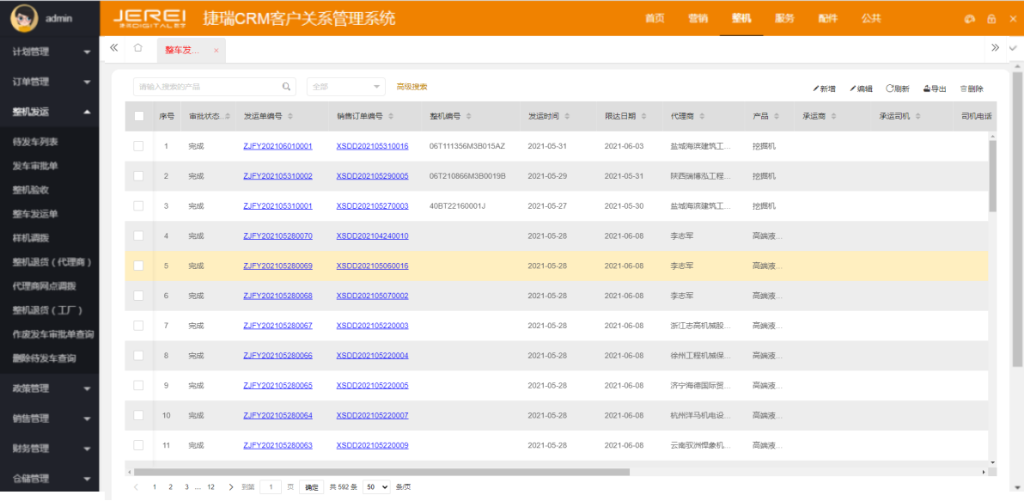Screen dimensions: 1024x501
Task: Click the 新增 (add) pencil button
Action: coord(824,89)
